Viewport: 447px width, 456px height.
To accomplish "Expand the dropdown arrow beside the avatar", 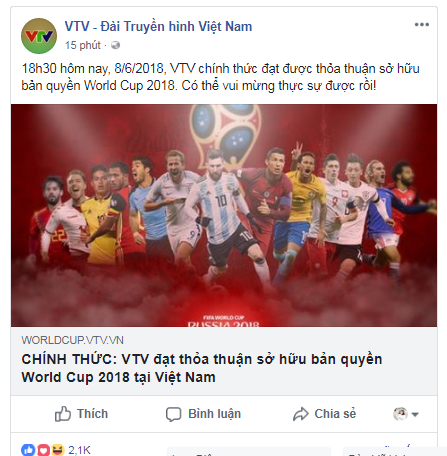I will point(415,414).
